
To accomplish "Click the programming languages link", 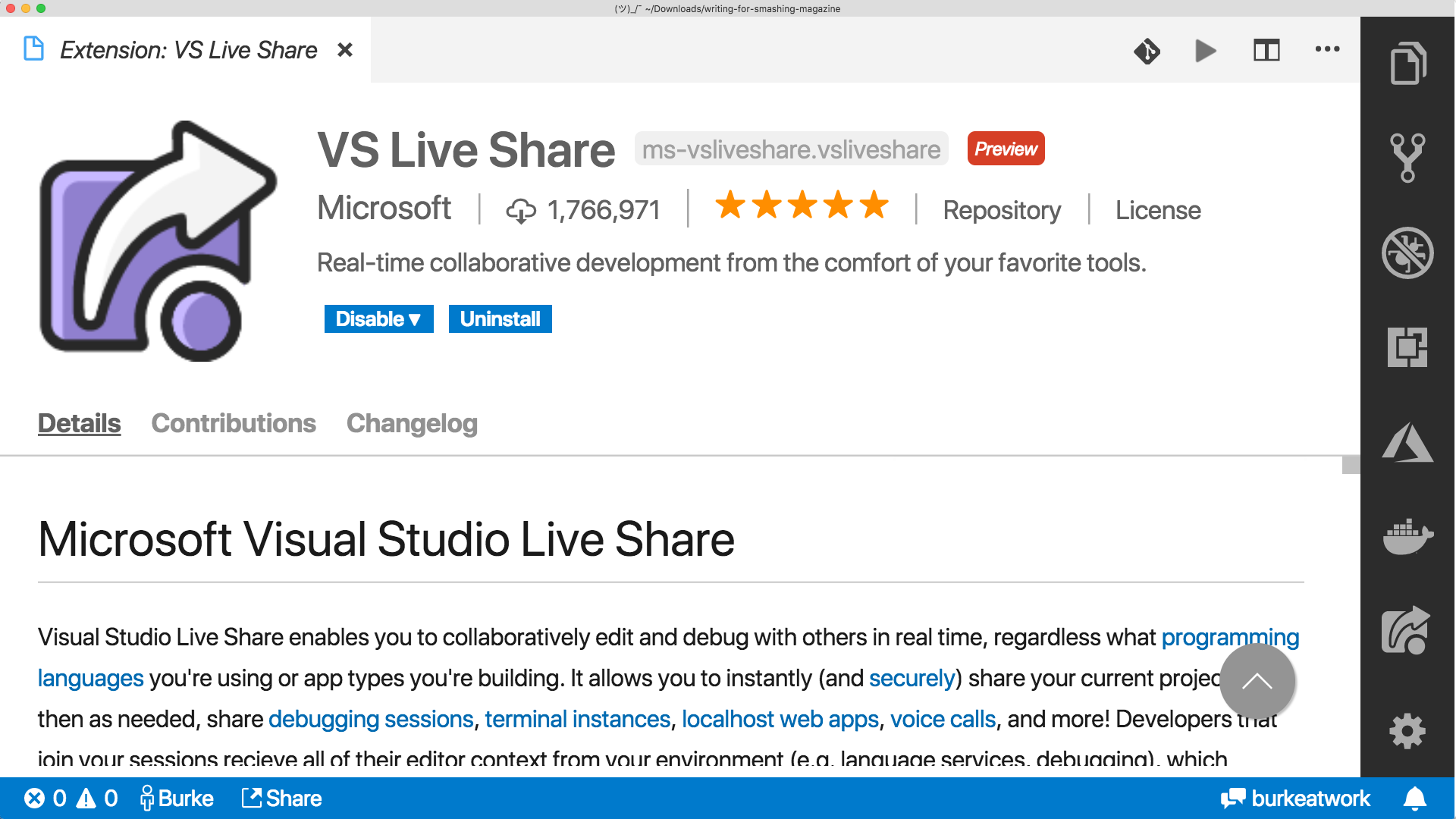I will [1230, 636].
